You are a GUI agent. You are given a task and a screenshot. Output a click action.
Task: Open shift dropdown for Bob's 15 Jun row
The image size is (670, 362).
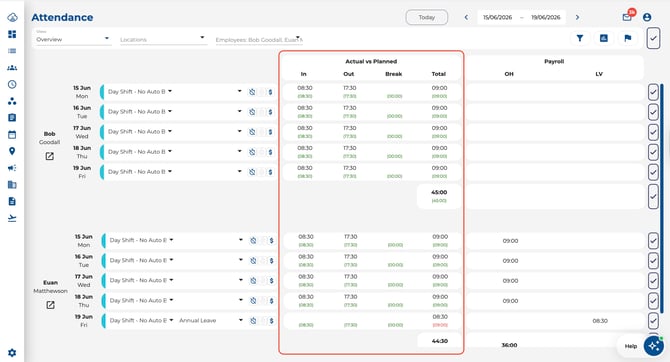(140, 91)
